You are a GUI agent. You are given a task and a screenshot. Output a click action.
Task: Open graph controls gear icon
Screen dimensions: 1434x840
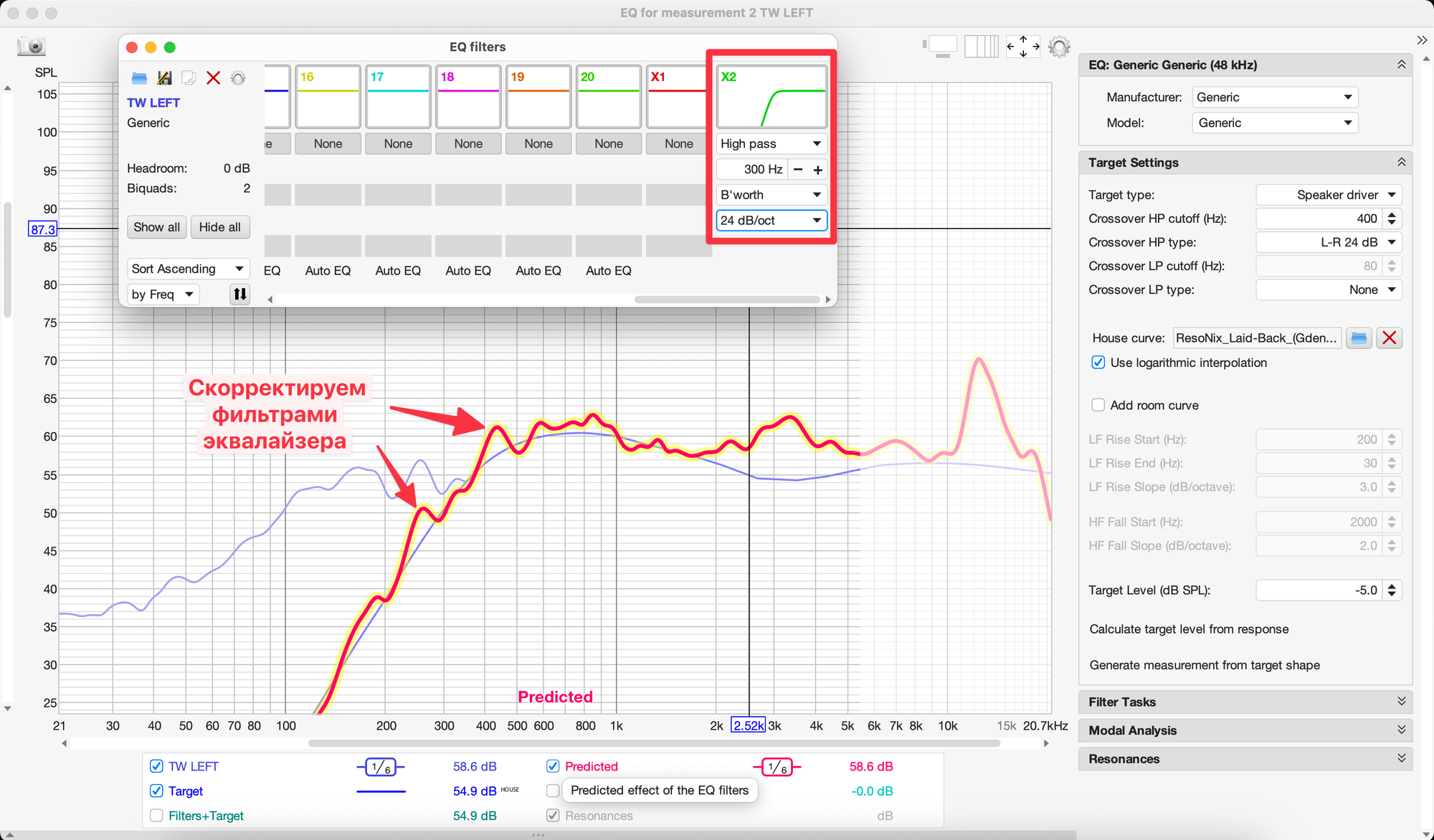click(x=1059, y=47)
